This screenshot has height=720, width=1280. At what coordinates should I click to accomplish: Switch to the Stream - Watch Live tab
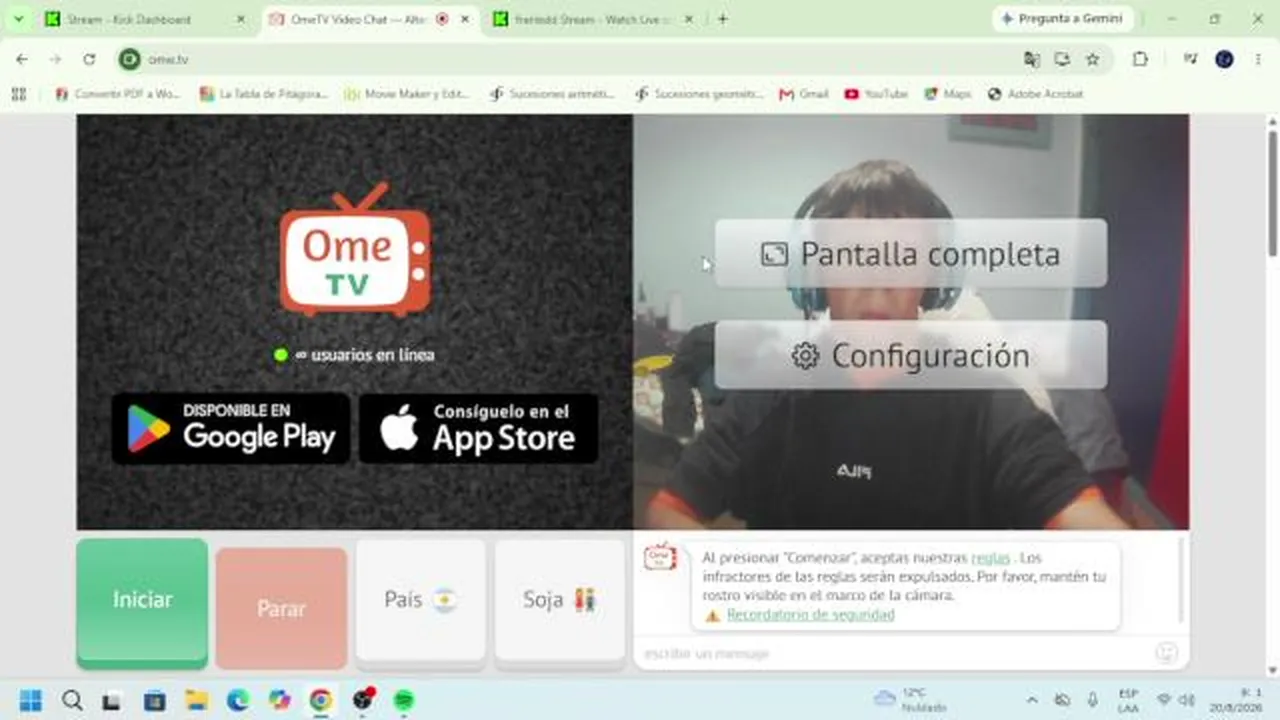[x=593, y=19]
